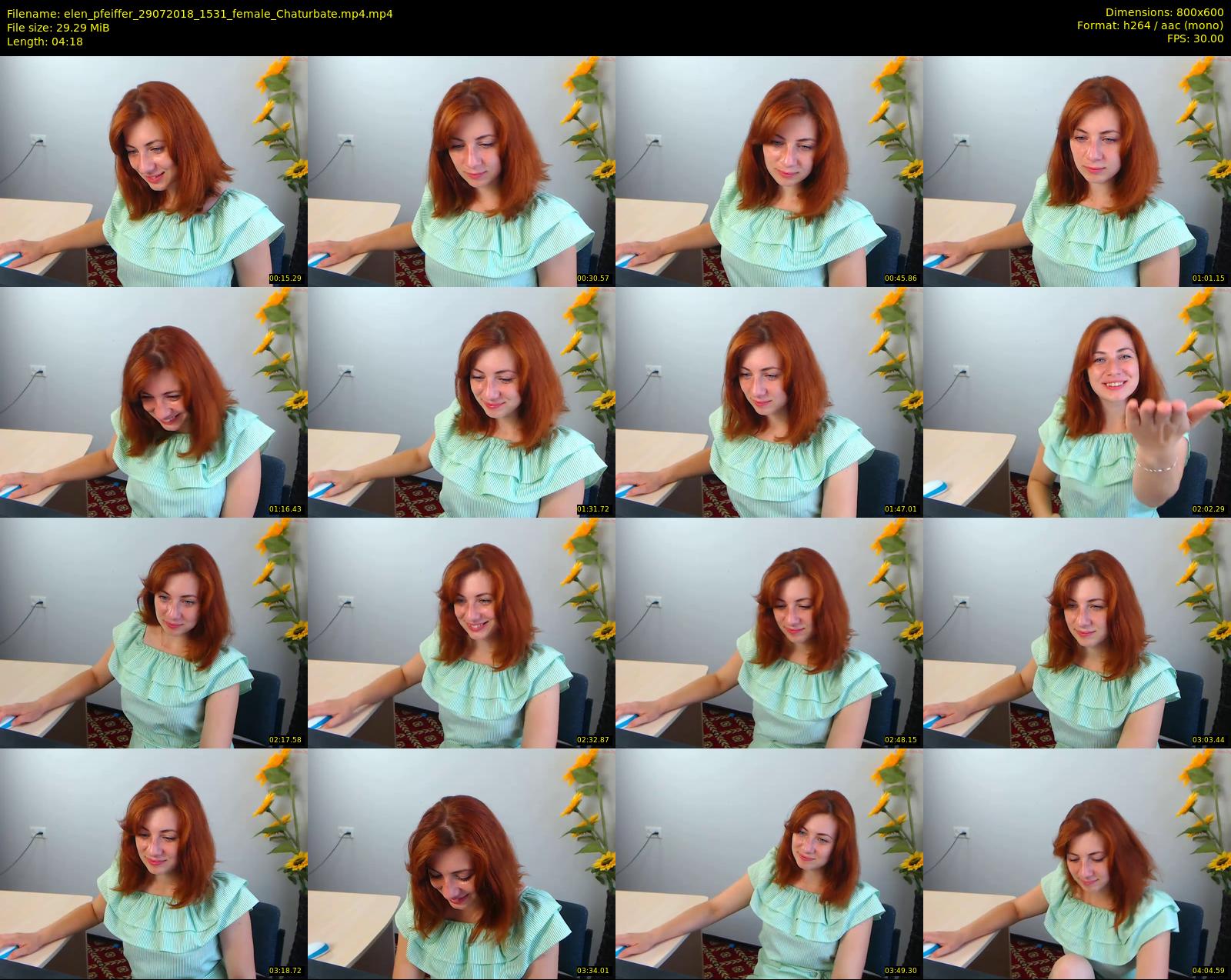The image size is (1231, 980).
Task: Select the thumbnail timestamped 01:16.43
Action: pos(154,402)
